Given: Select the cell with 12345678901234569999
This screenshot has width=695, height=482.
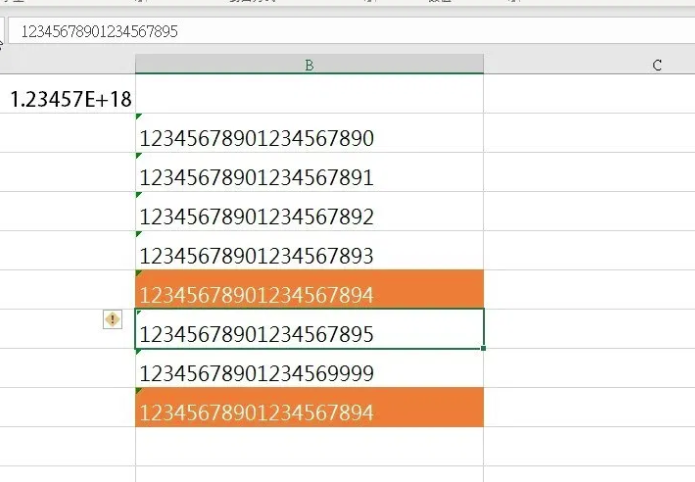Looking at the screenshot, I should coord(309,368).
